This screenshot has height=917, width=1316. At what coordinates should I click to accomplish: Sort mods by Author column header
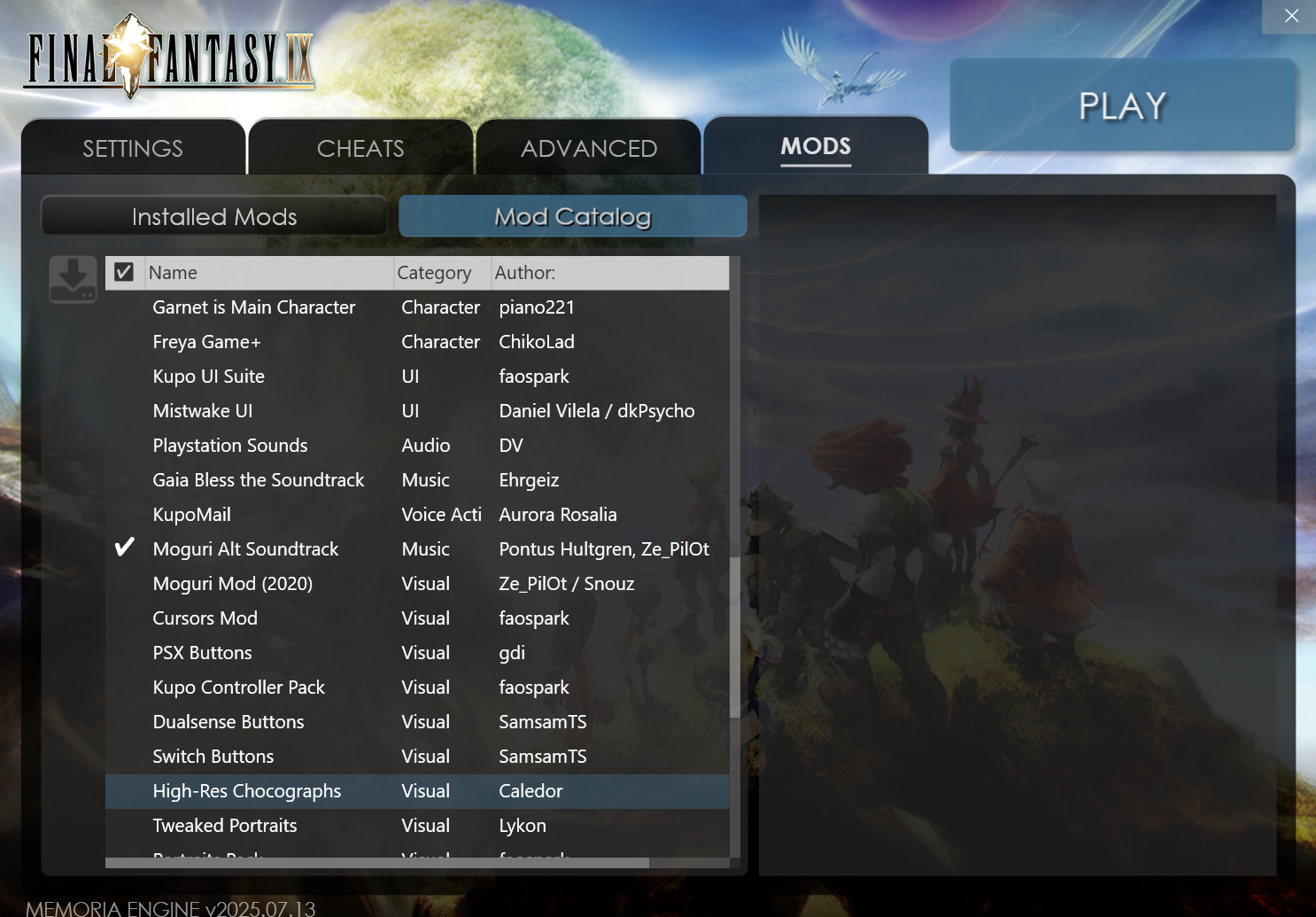click(x=609, y=273)
